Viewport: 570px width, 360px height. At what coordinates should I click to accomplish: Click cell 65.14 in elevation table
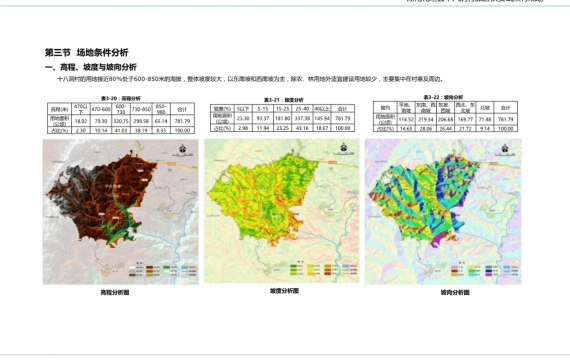(x=161, y=121)
